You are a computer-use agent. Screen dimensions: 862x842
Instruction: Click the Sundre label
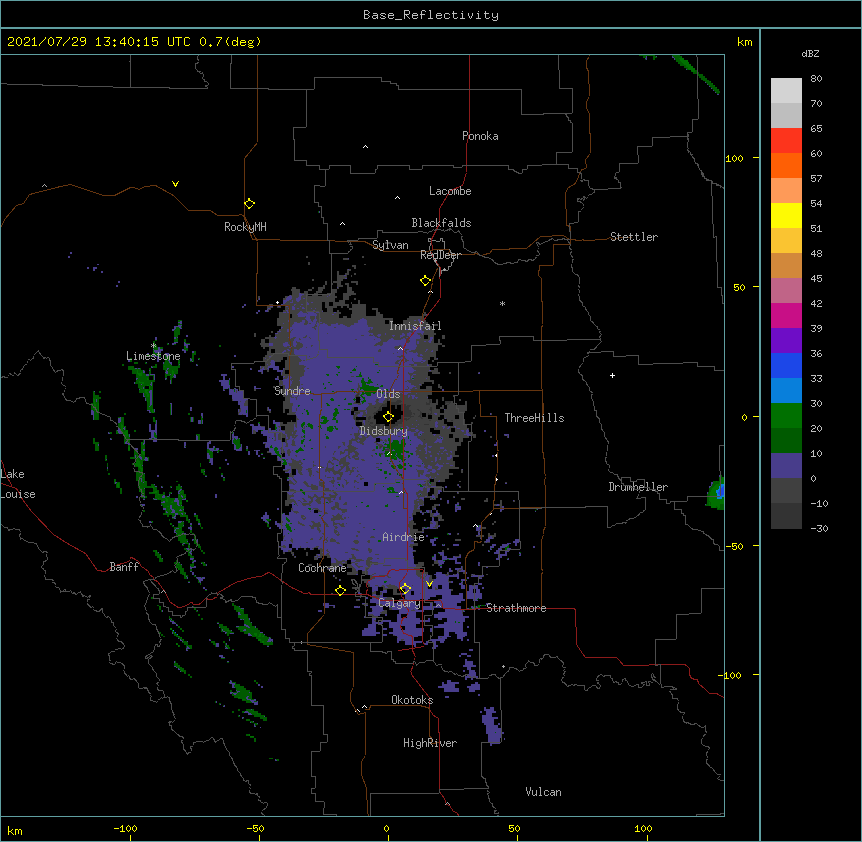(292, 391)
